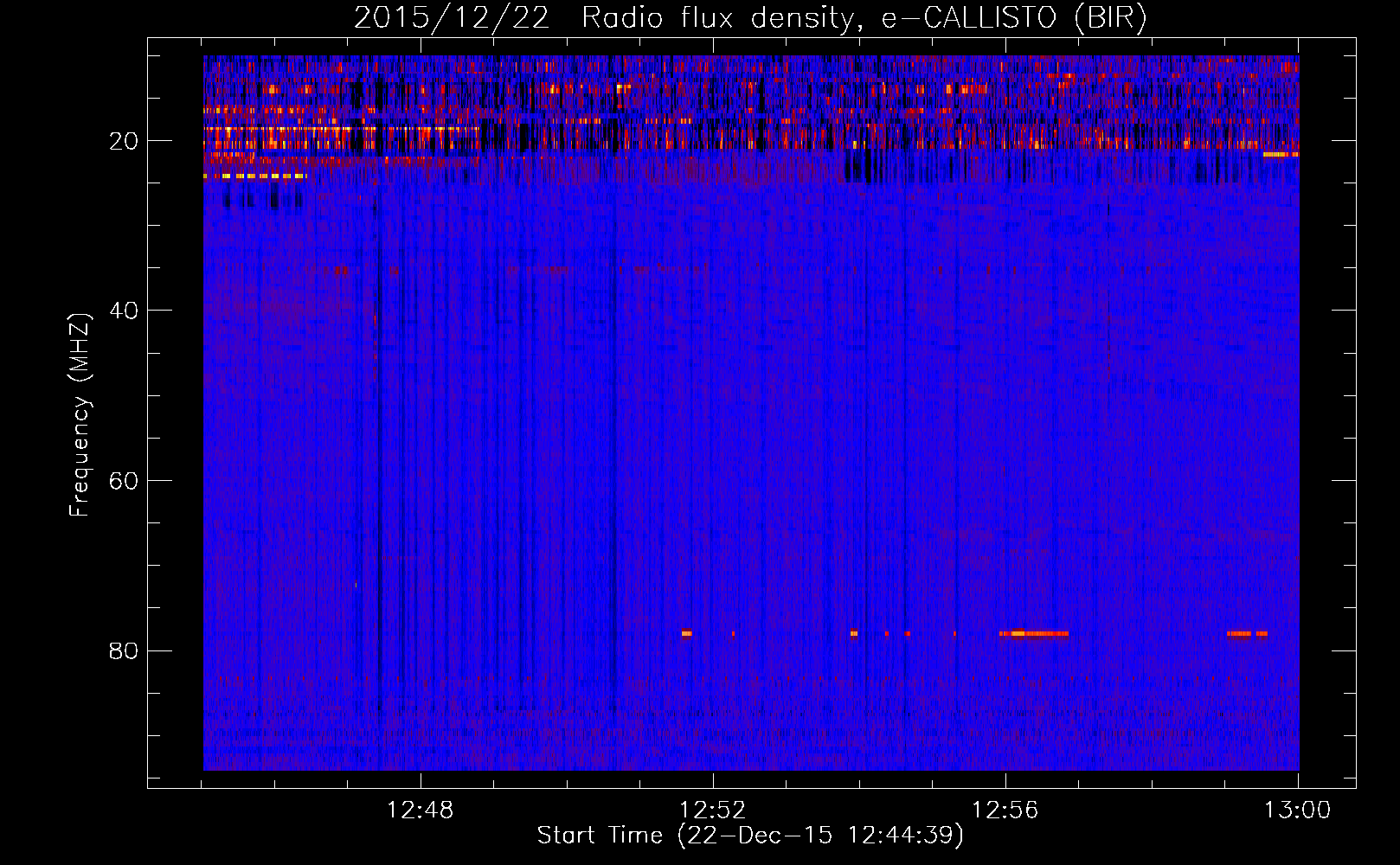Select the 13:00 time tick label
This screenshot has height=865, width=1400.
[x=1298, y=811]
